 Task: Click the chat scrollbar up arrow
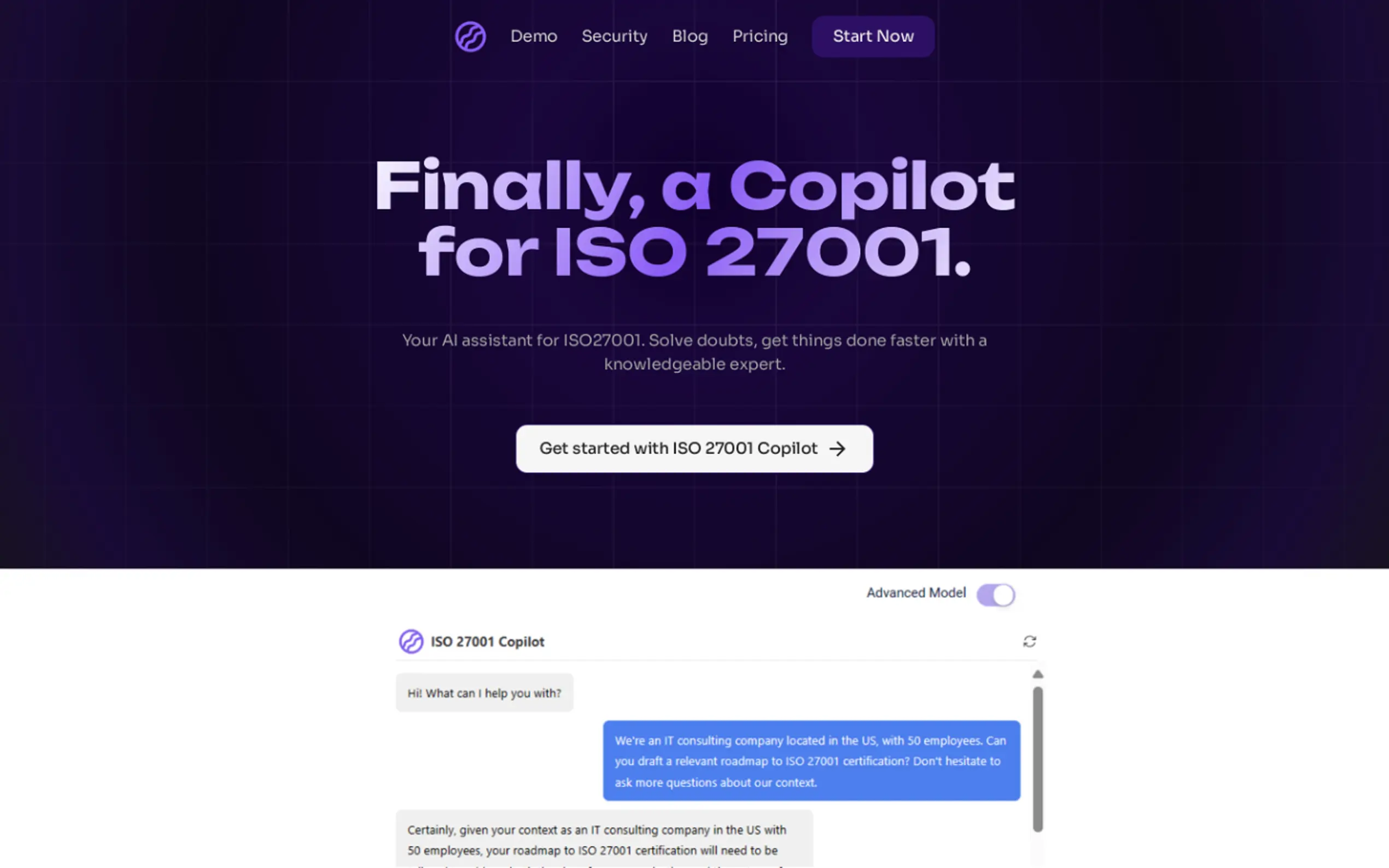(x=1037, y=675)
